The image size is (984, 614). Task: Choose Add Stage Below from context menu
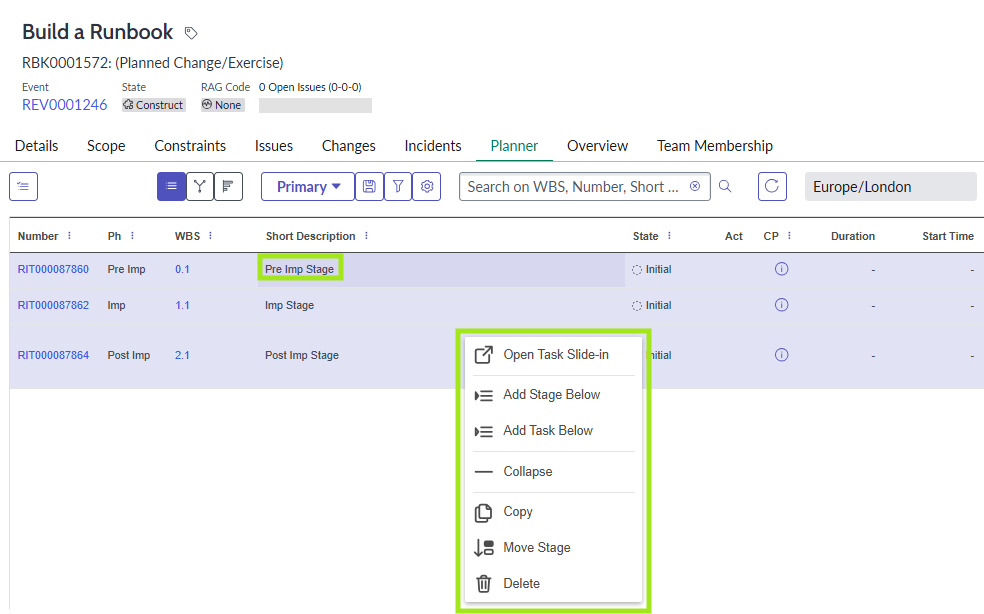pyautogui.click(x=551, y=394)
